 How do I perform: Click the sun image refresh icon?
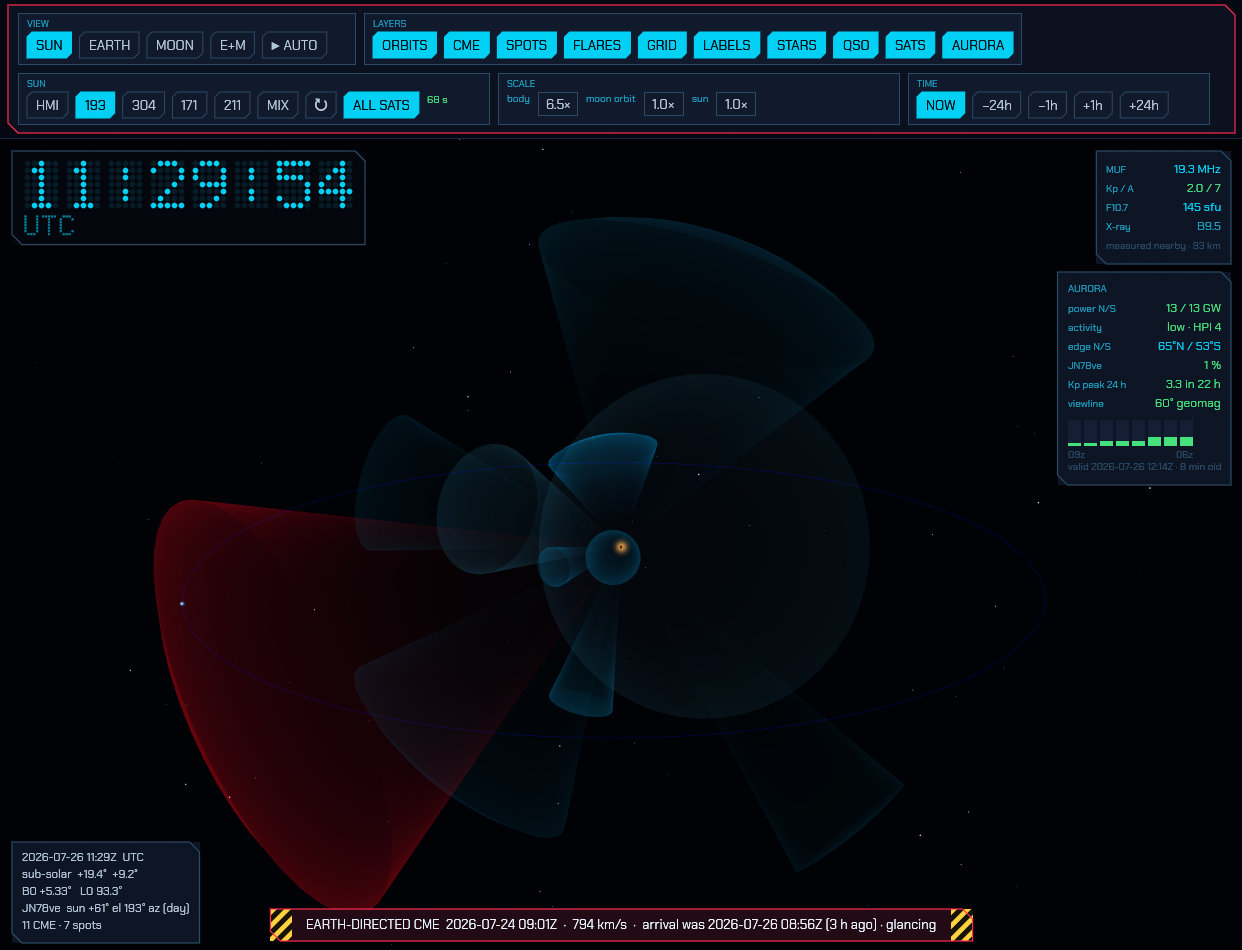pos(321,105)
